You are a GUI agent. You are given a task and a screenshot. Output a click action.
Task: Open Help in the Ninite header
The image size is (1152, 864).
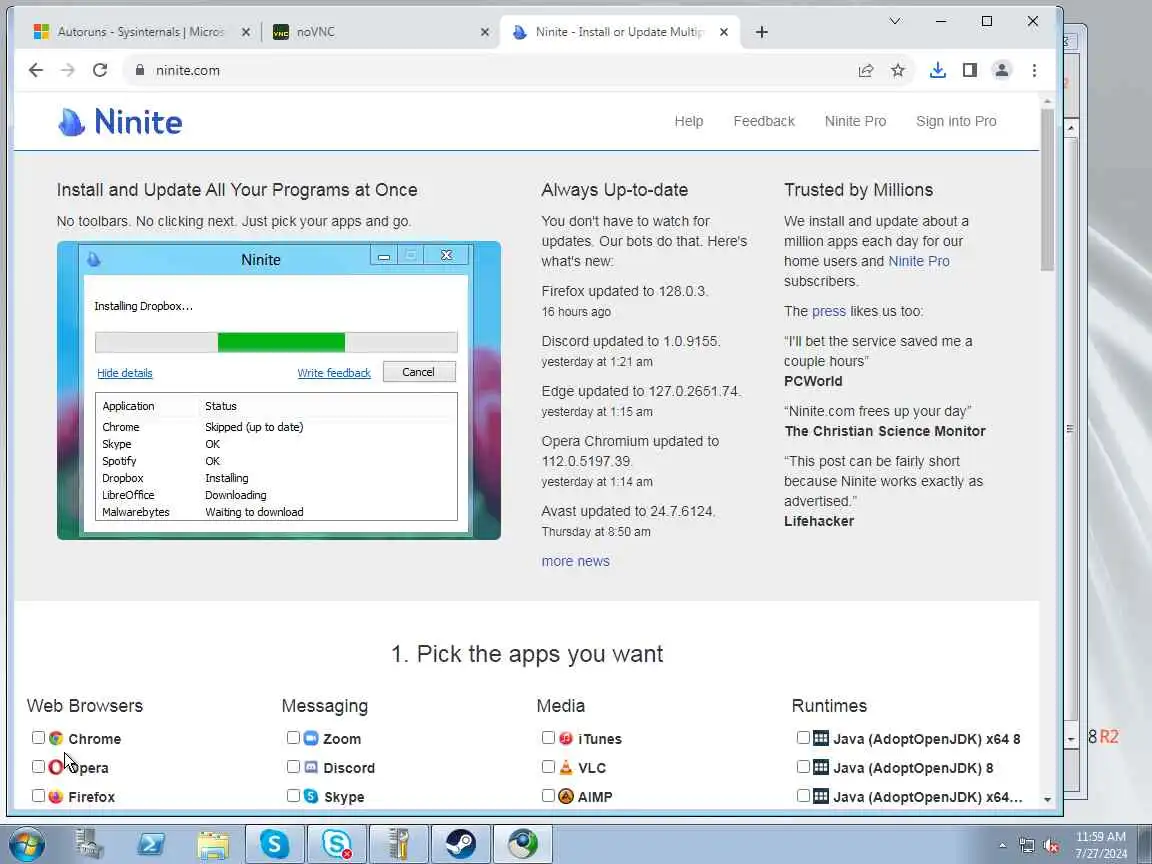coord(688,121)
